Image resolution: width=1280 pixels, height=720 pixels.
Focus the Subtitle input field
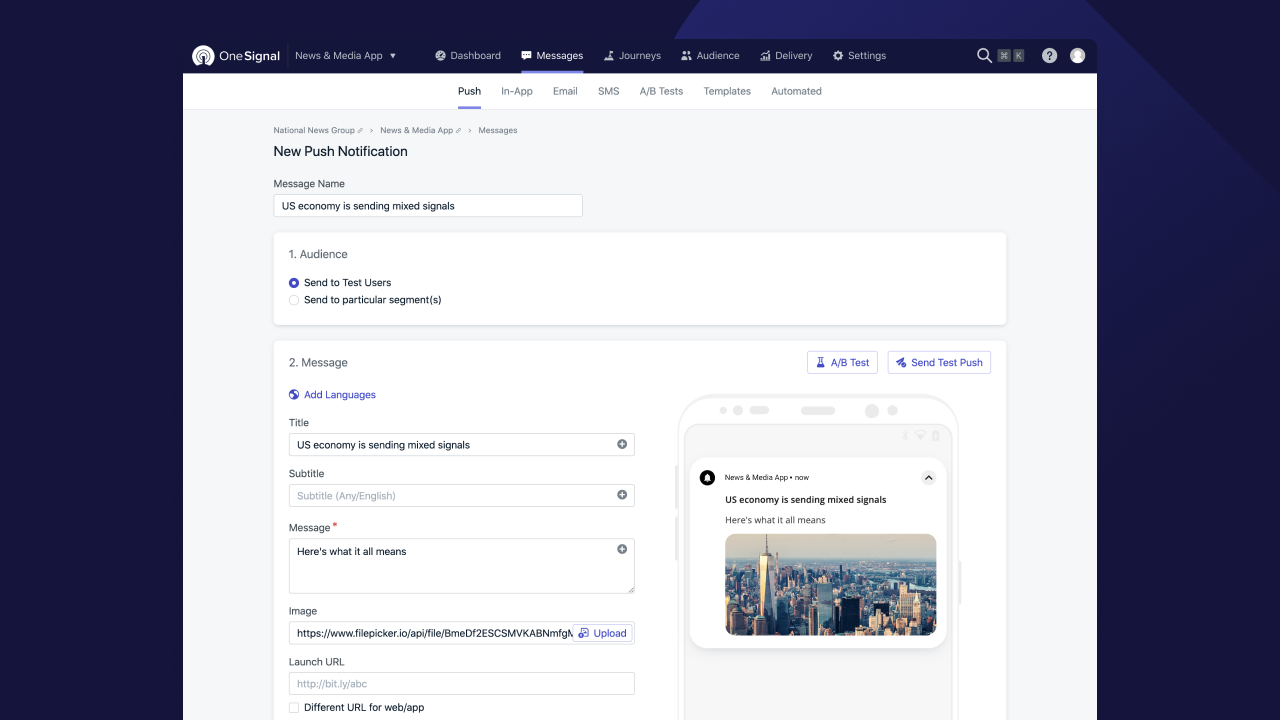(x=461, y=496)
